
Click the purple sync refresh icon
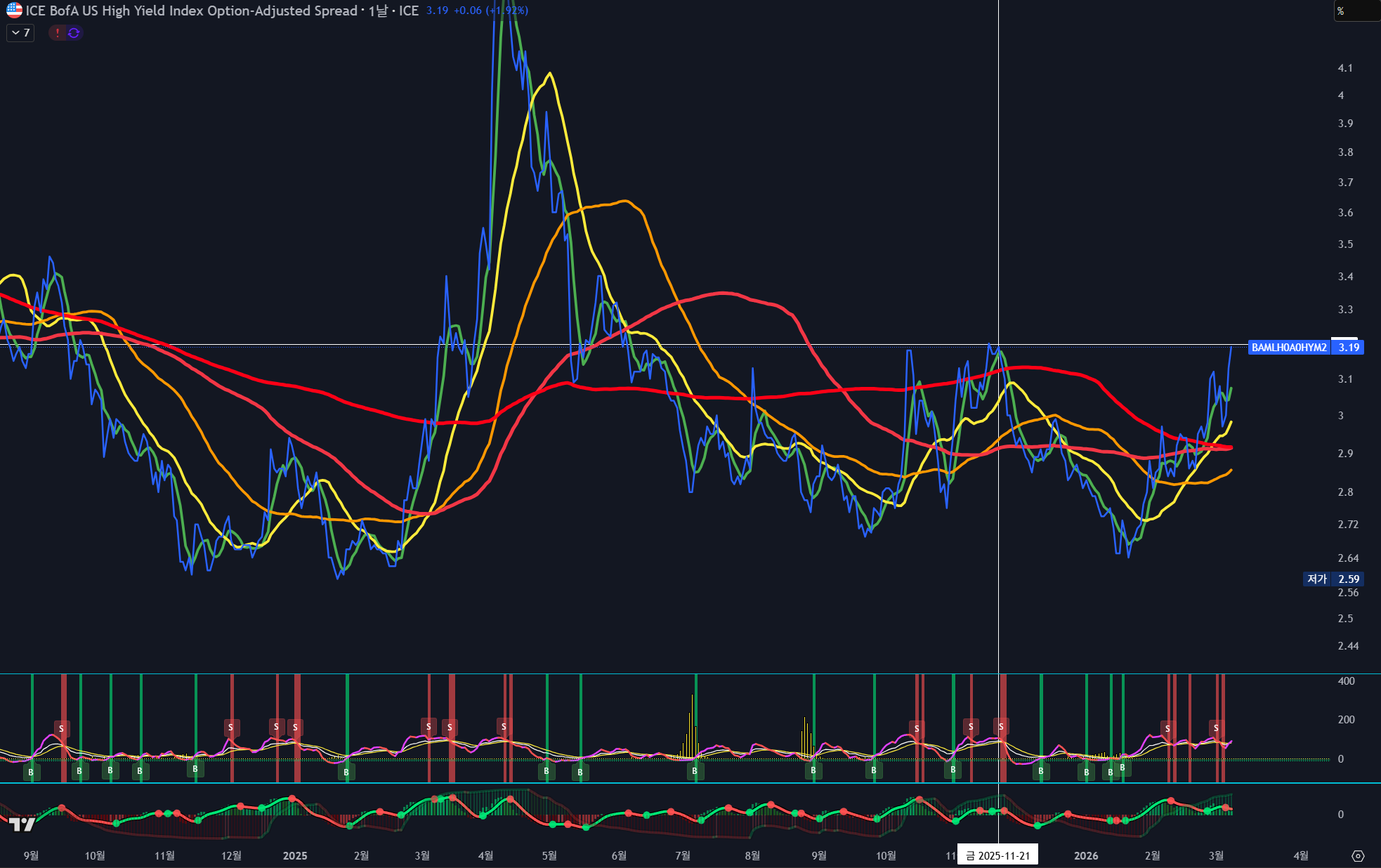click(74, 32)
